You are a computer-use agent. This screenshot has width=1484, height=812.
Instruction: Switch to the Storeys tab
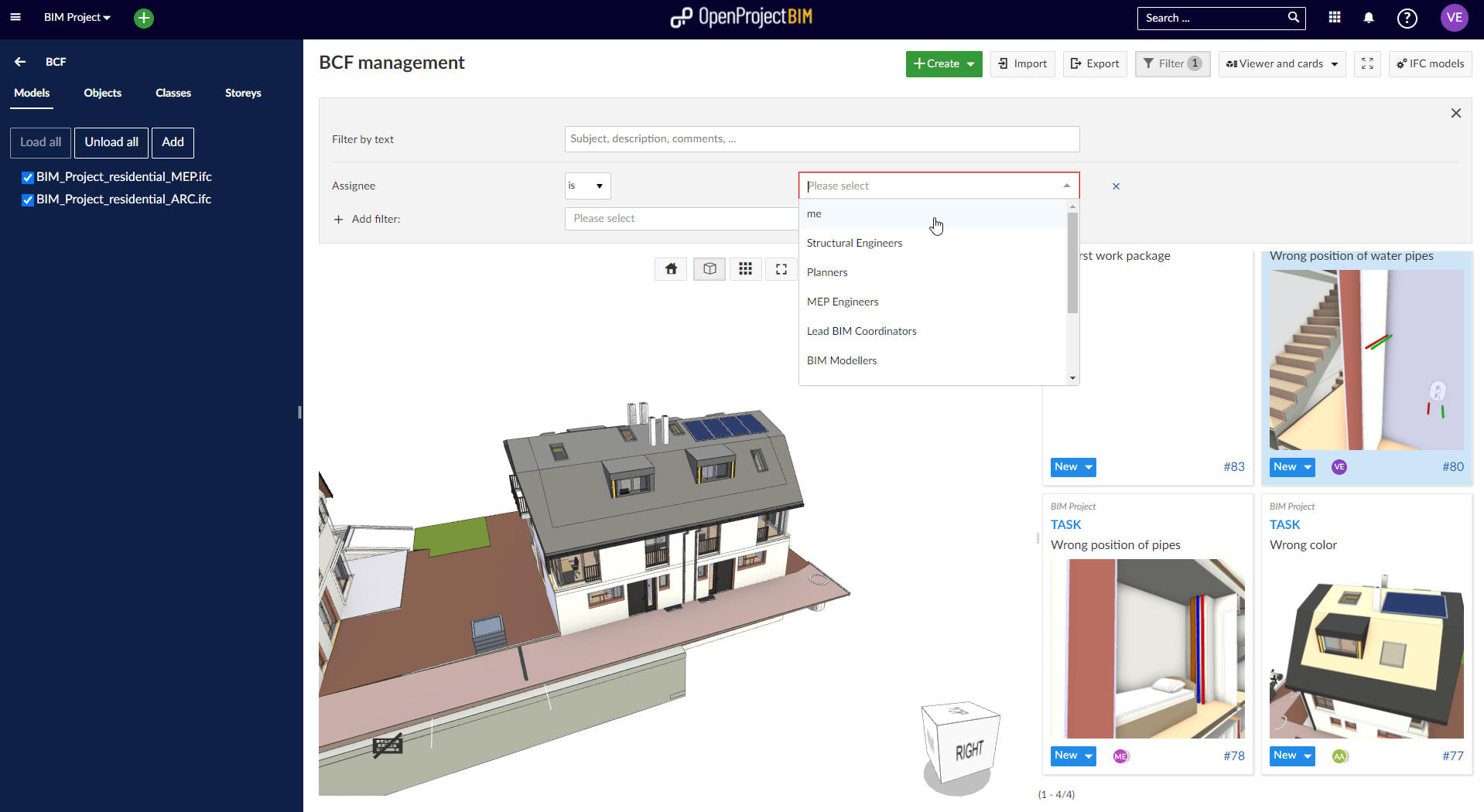(242, 93)
